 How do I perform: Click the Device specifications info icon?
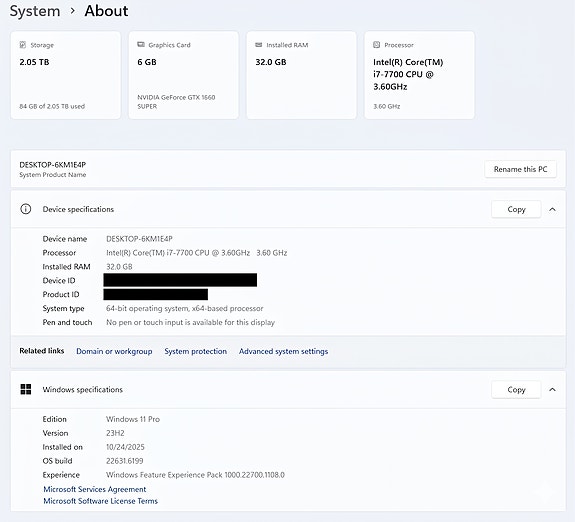26,209
